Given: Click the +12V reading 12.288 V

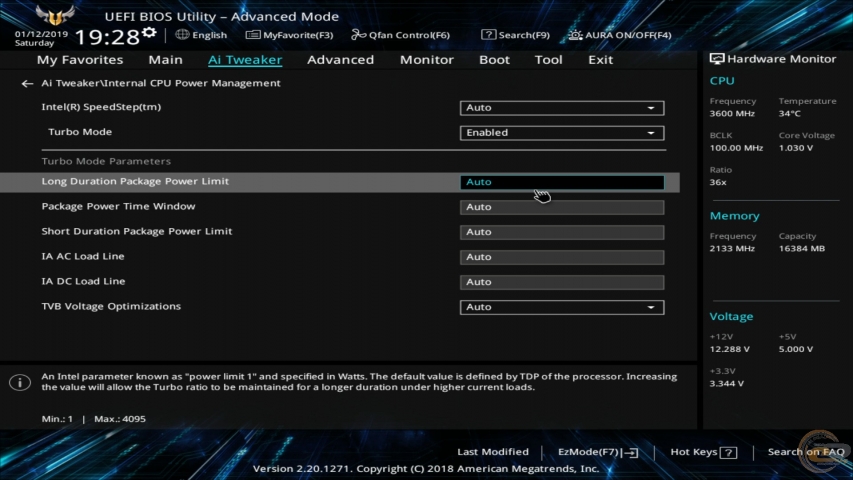Looking at the screenshot, I should click(730, 349).
